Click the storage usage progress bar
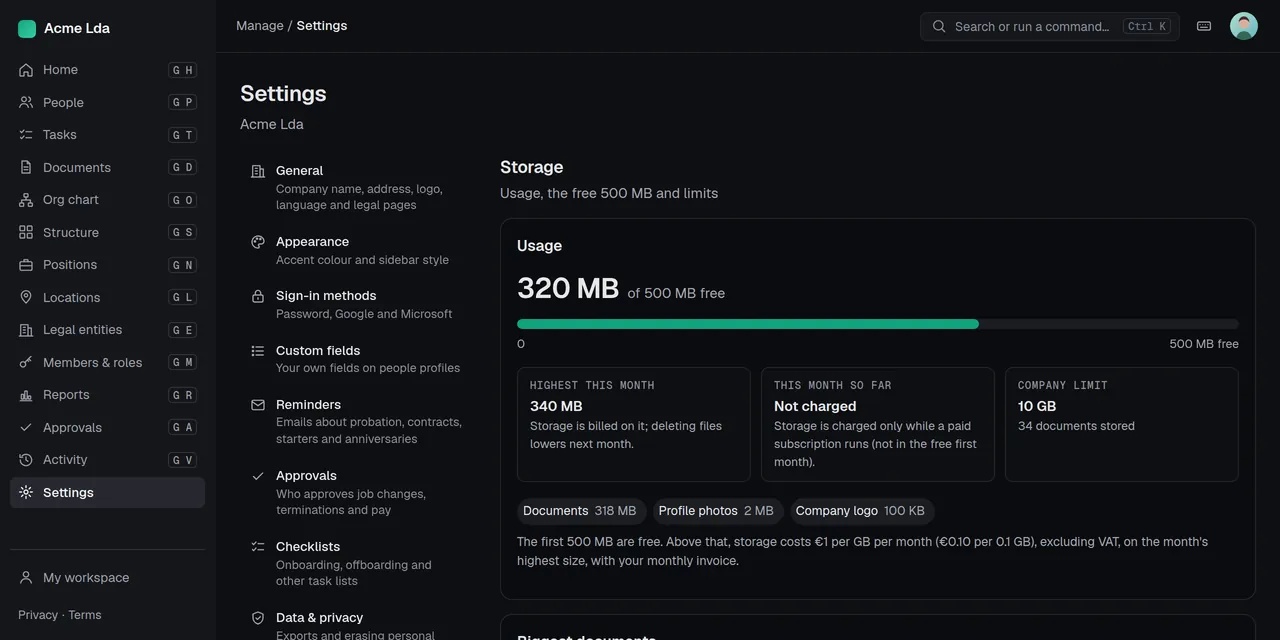This screenshot has height=640, width=1280. pyautogui.click(x=878, y=324)
